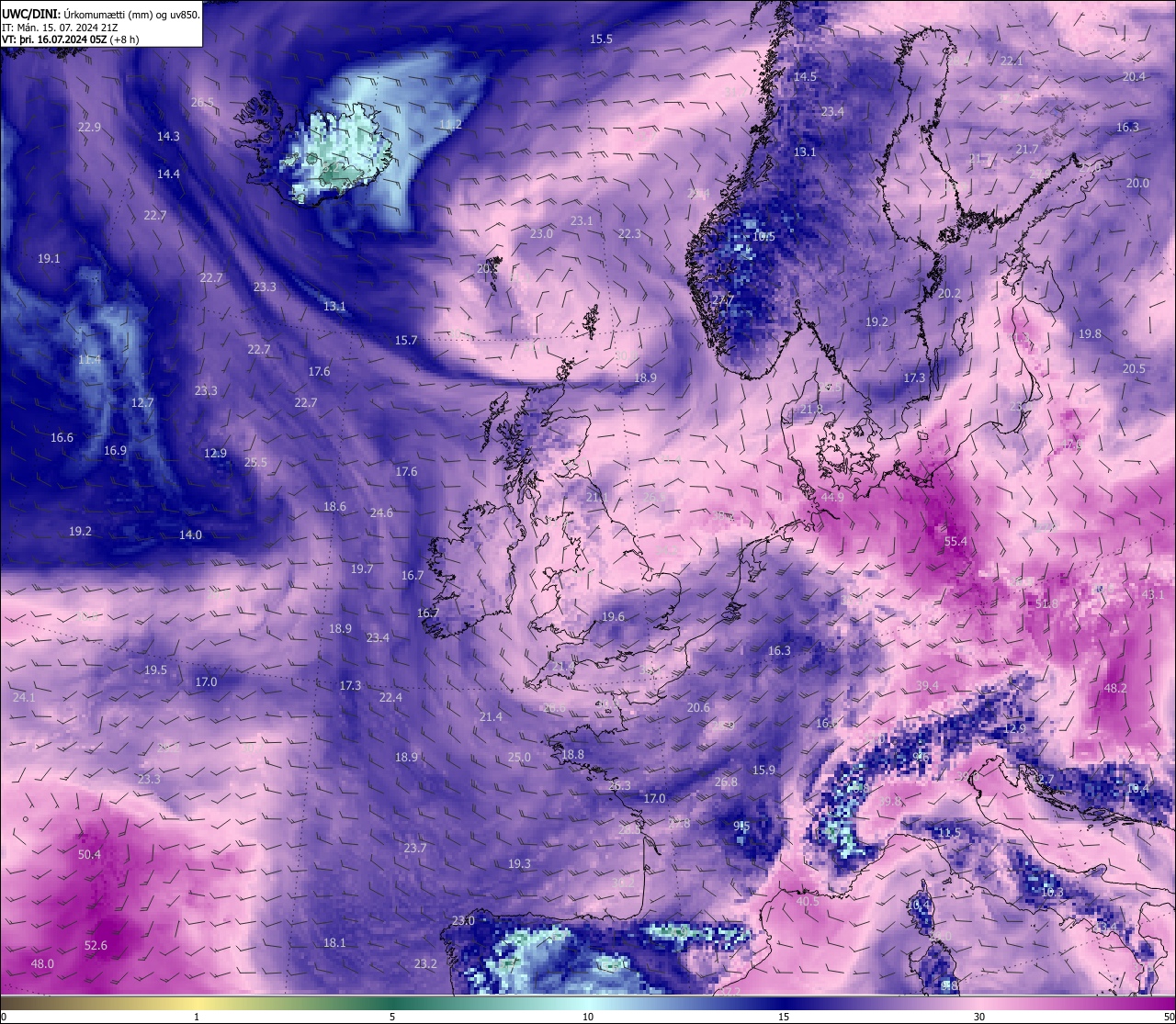1176x1024 pixels.
Task: Click the 30 tick on colour scale
Action: click(x=979, y=1017)
